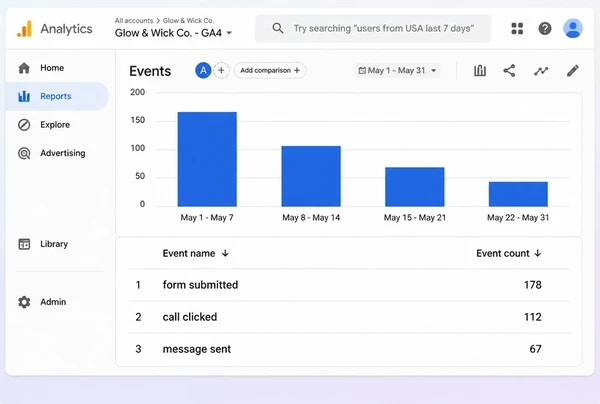This screenshot has height=404, width=600.
Task: Click the Analytics title text
Action: click(x=67, y=29)
